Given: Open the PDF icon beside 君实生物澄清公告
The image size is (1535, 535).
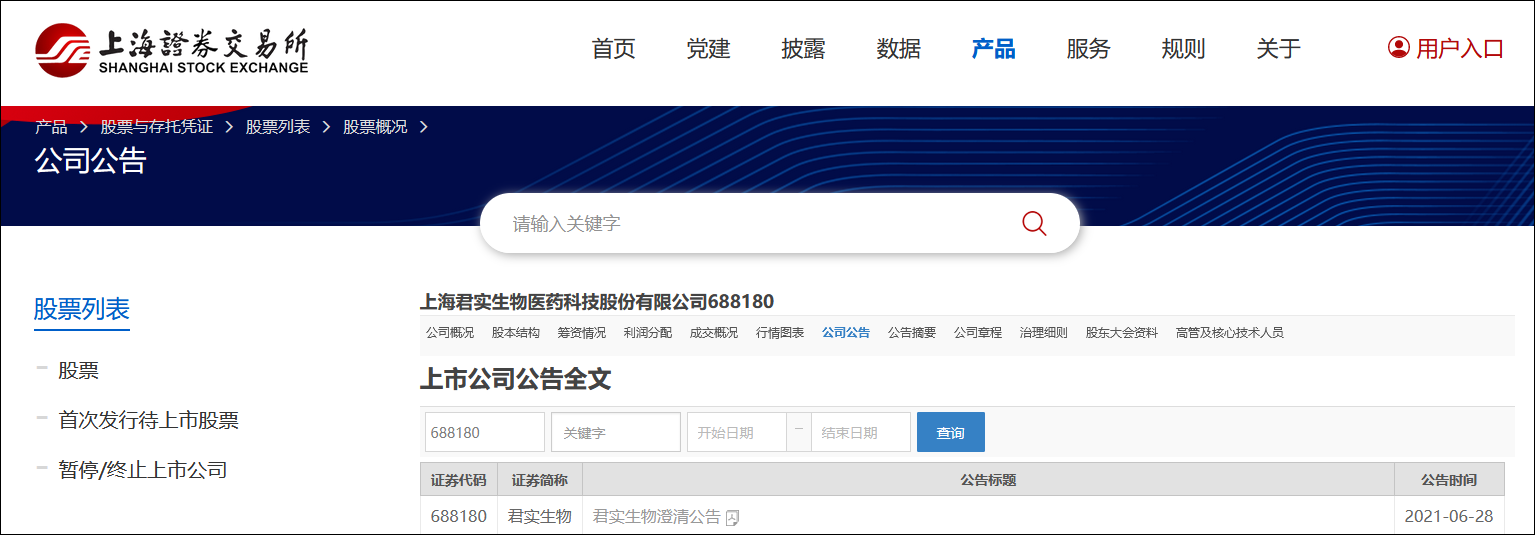Looking at the screenshot, I should pyautogui.click(x=732, y=518).
